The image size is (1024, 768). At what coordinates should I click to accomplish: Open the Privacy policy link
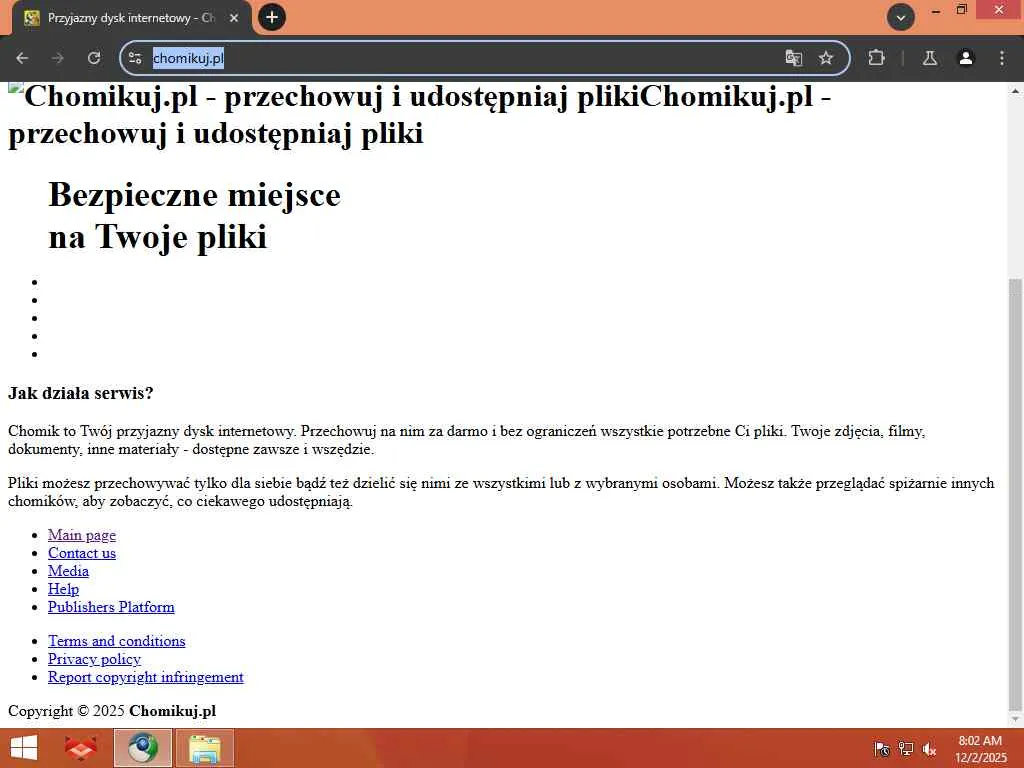(x=94, y=659)
